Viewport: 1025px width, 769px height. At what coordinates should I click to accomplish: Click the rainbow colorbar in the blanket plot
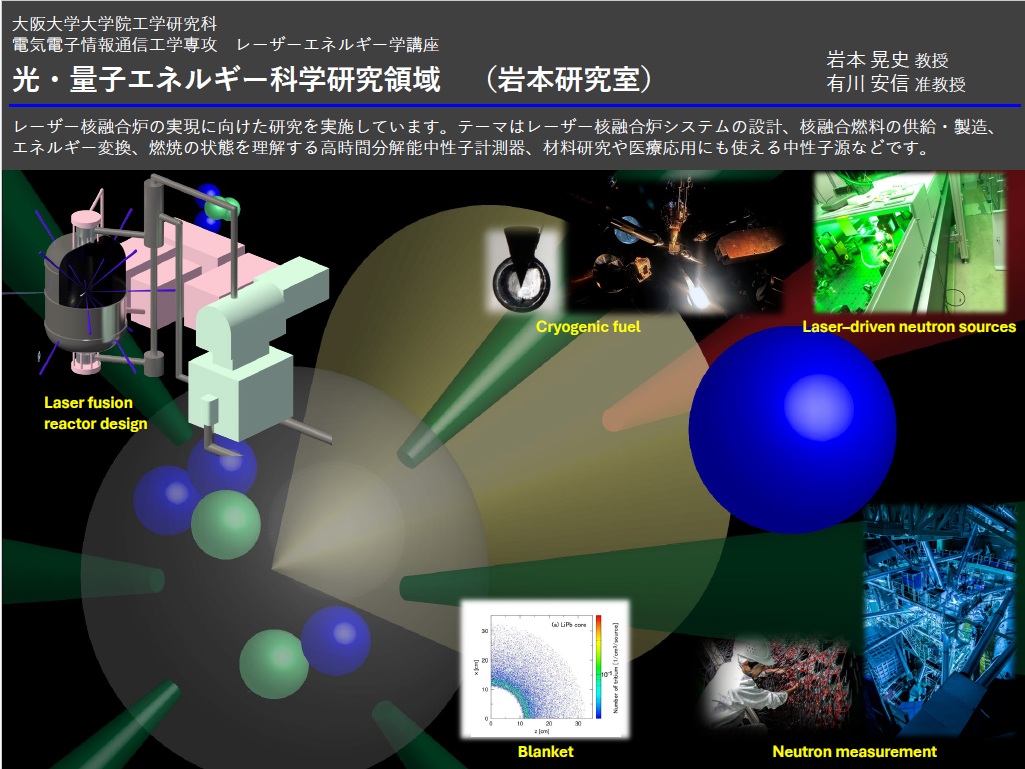pos(596,667)
